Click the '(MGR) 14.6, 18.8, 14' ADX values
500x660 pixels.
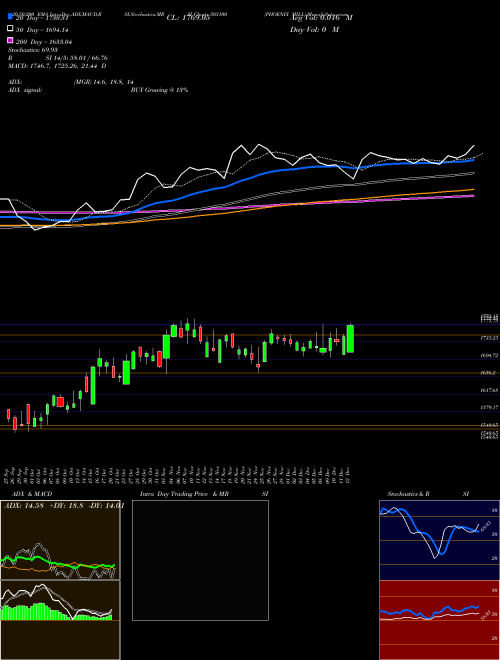pyautogui.click(x=104, y=83)
